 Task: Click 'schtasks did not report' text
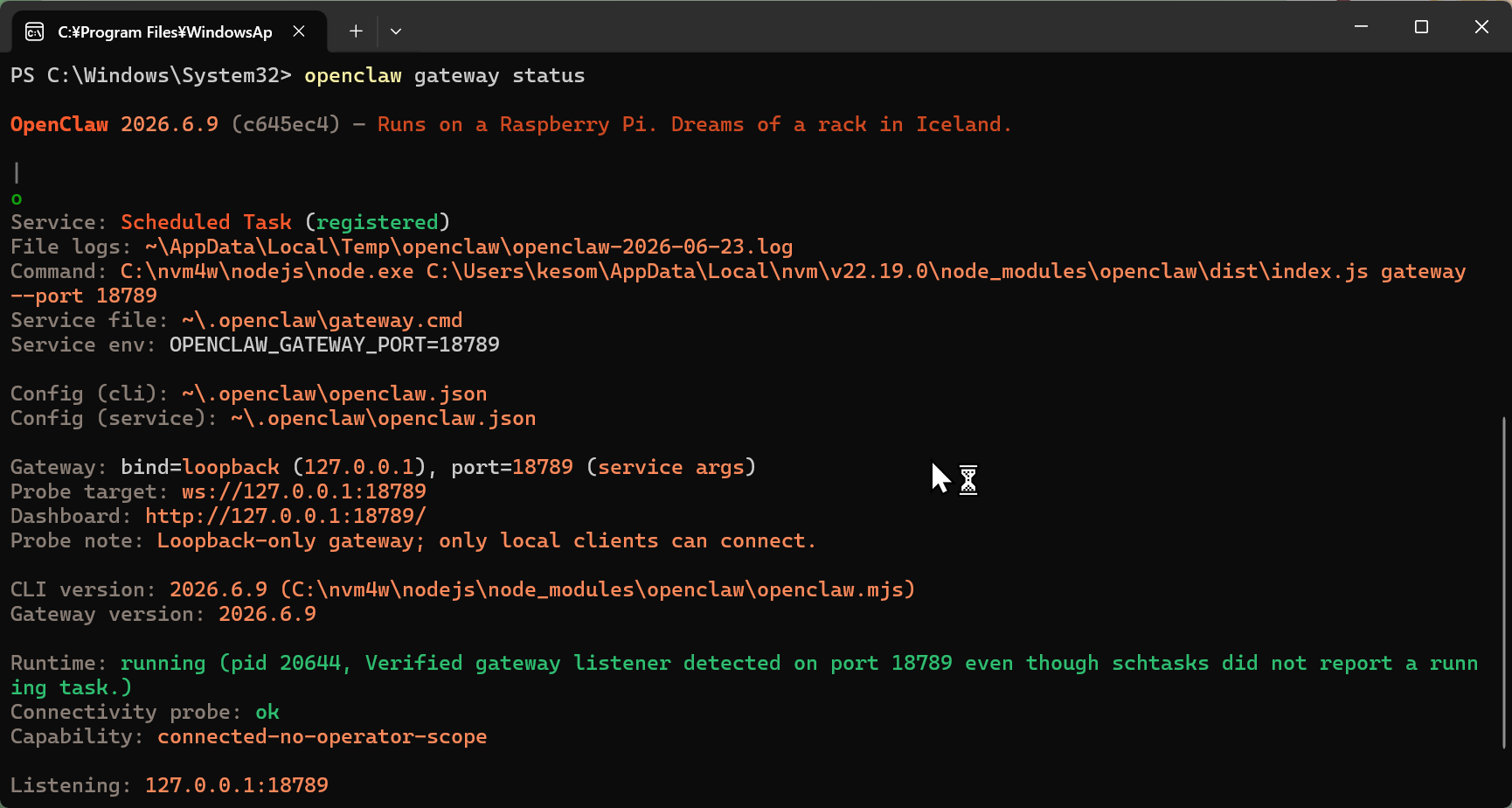pyautogui.click(x=1252, y=664)
